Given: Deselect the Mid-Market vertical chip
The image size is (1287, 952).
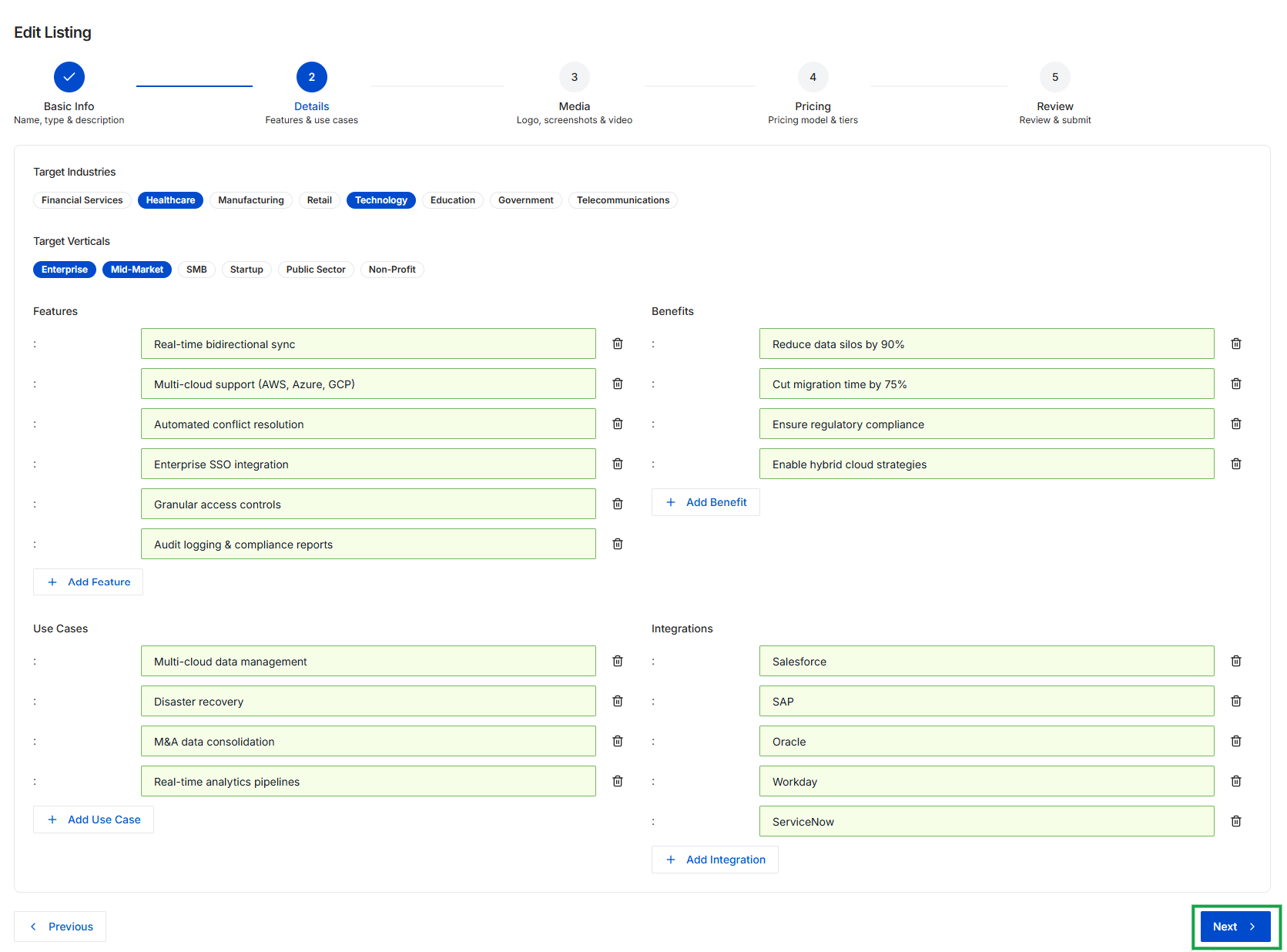Looking at the screenshot, I should (x=137, y=270).
